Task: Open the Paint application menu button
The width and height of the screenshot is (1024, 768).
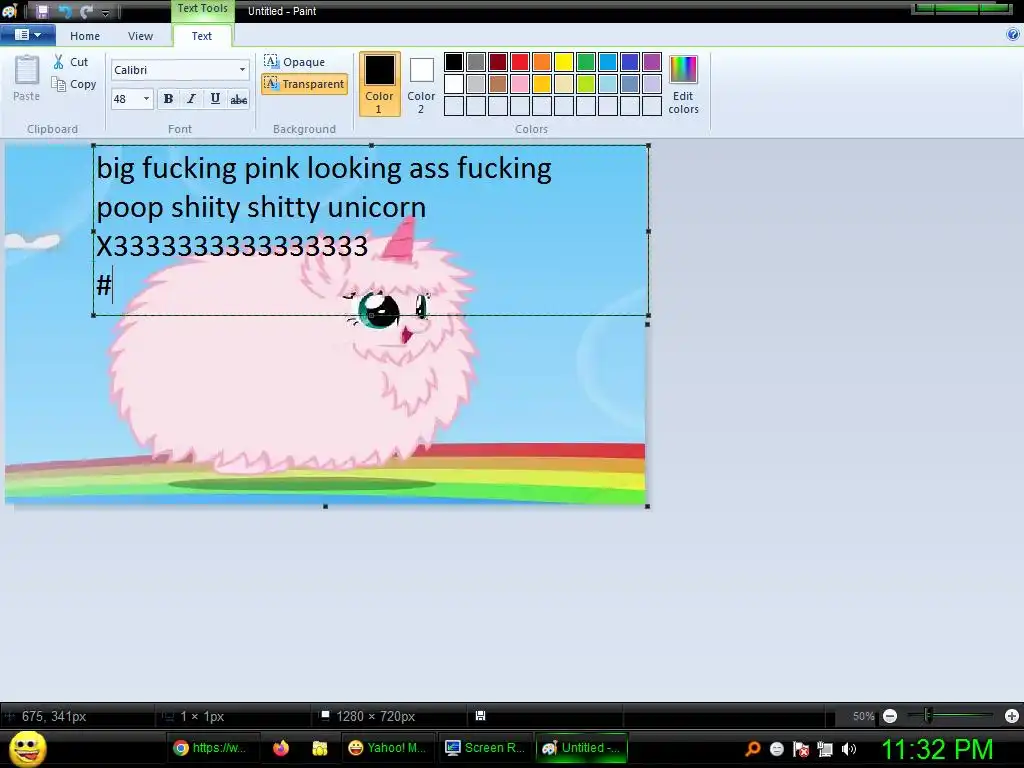Action: 27,35
